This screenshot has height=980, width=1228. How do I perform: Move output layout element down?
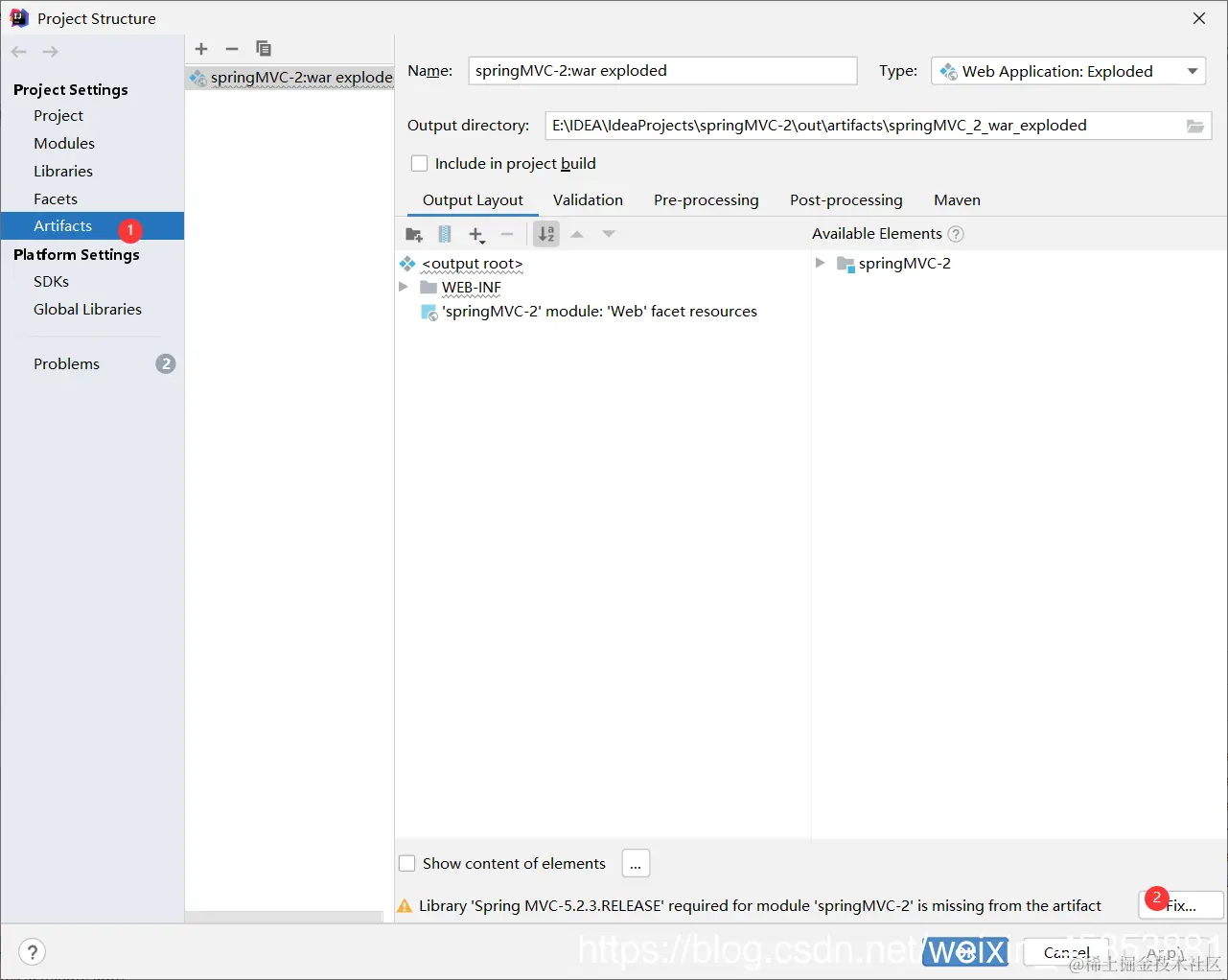(x=609, y=234)
